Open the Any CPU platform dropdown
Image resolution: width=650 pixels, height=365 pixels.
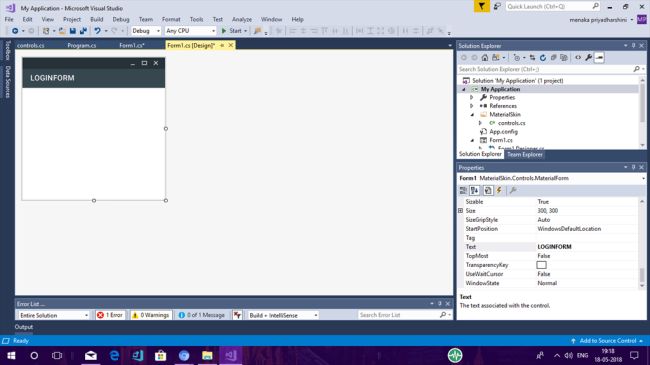(190, 31)
